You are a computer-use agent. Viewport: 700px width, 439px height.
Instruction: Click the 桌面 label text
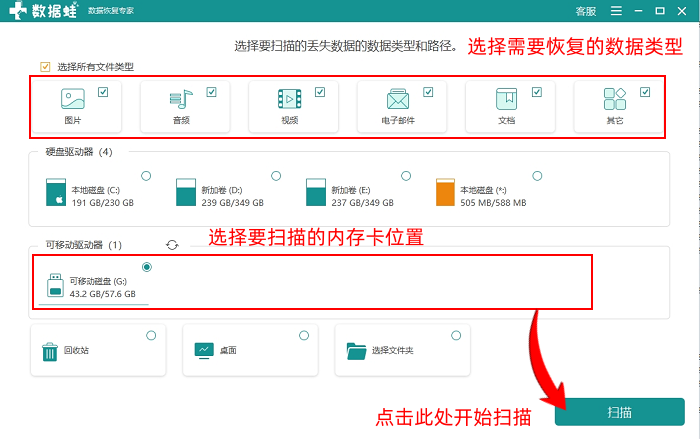(228, 351)
